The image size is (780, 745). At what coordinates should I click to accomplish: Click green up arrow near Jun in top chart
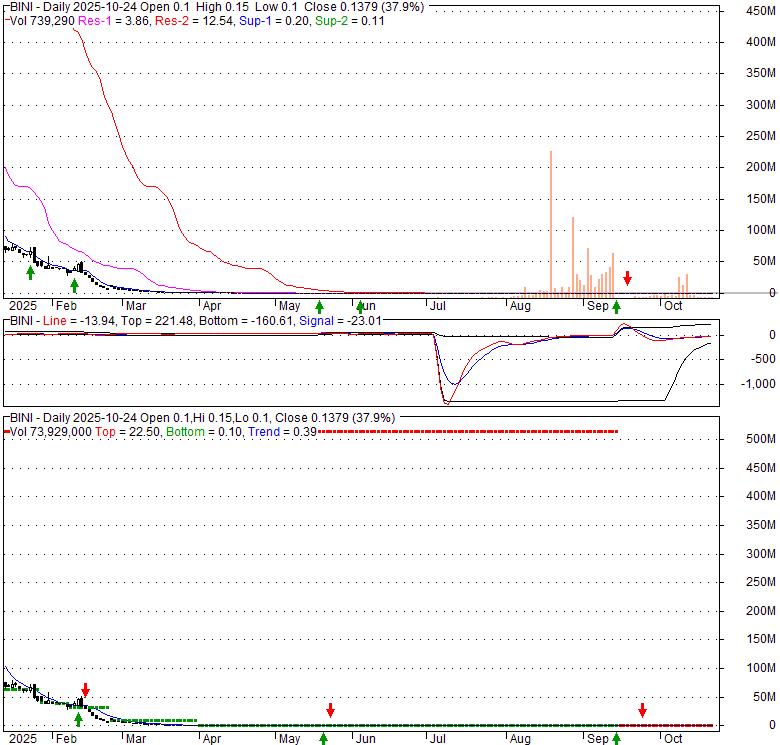pyautogui.click(x=360, y=306)
